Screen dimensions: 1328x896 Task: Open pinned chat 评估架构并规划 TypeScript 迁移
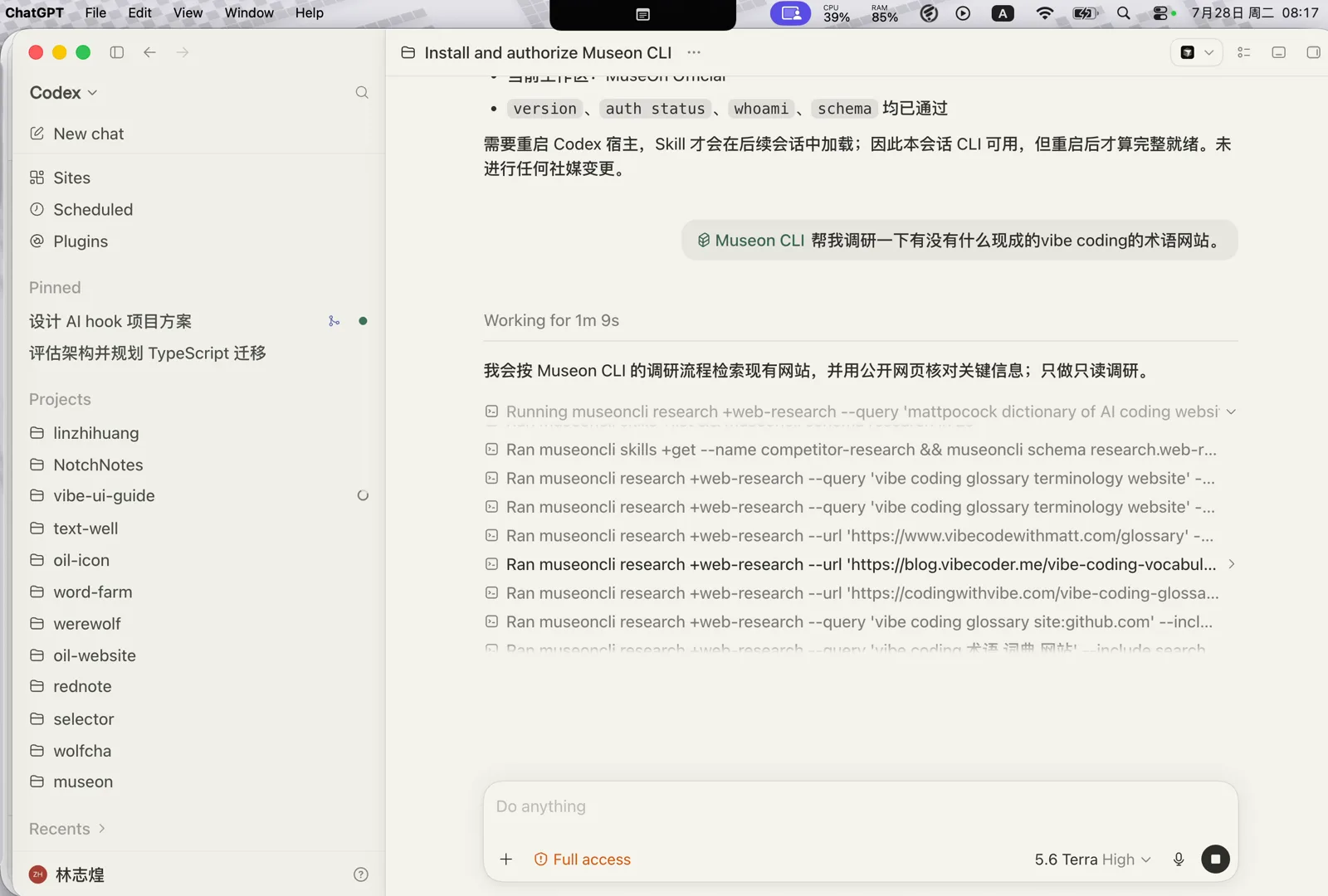click(x=148, y=353)
